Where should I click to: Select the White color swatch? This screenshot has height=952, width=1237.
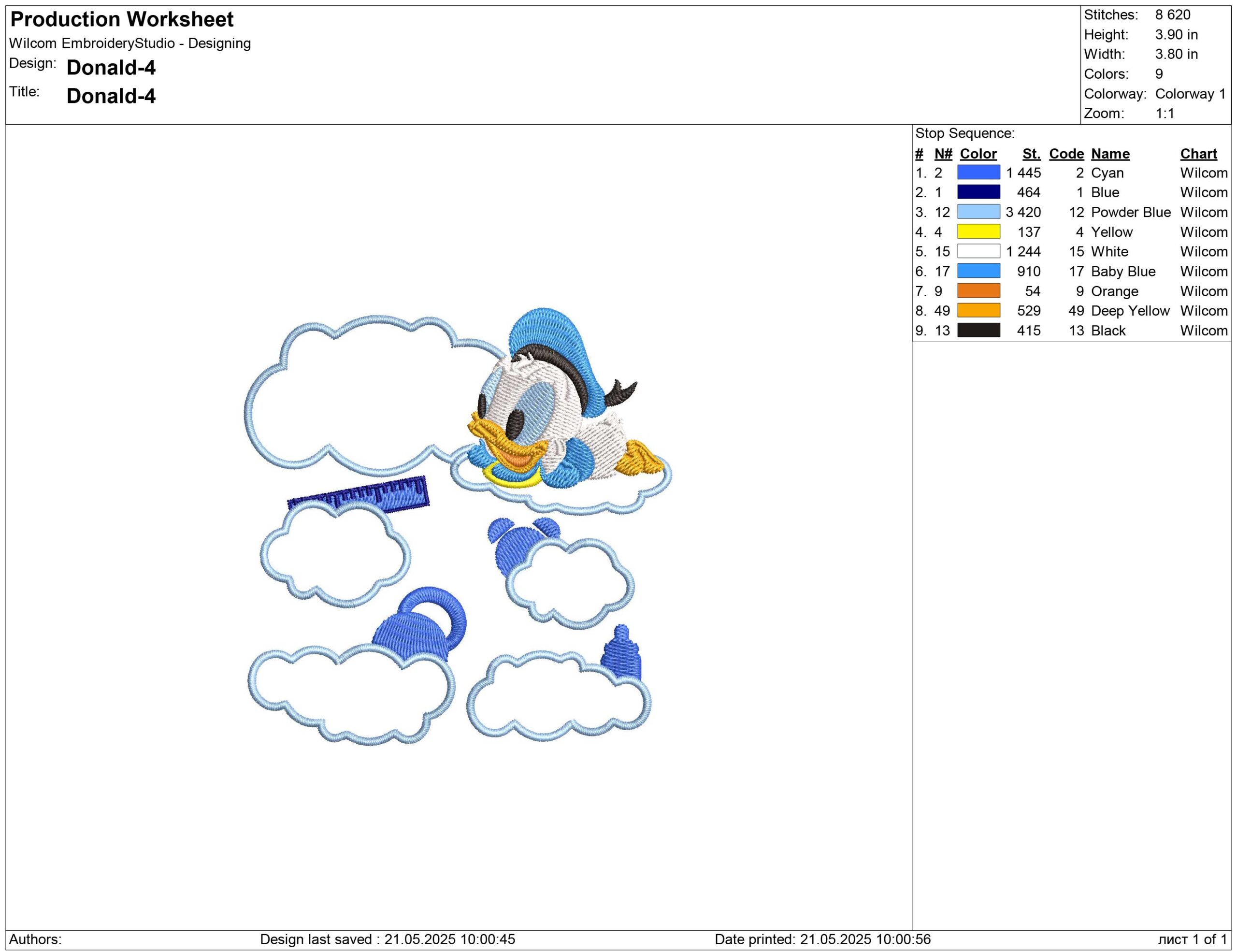(978, 251)
